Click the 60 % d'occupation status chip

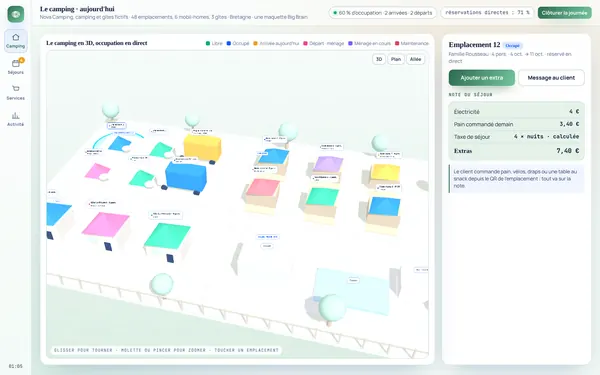pos(382,13)
